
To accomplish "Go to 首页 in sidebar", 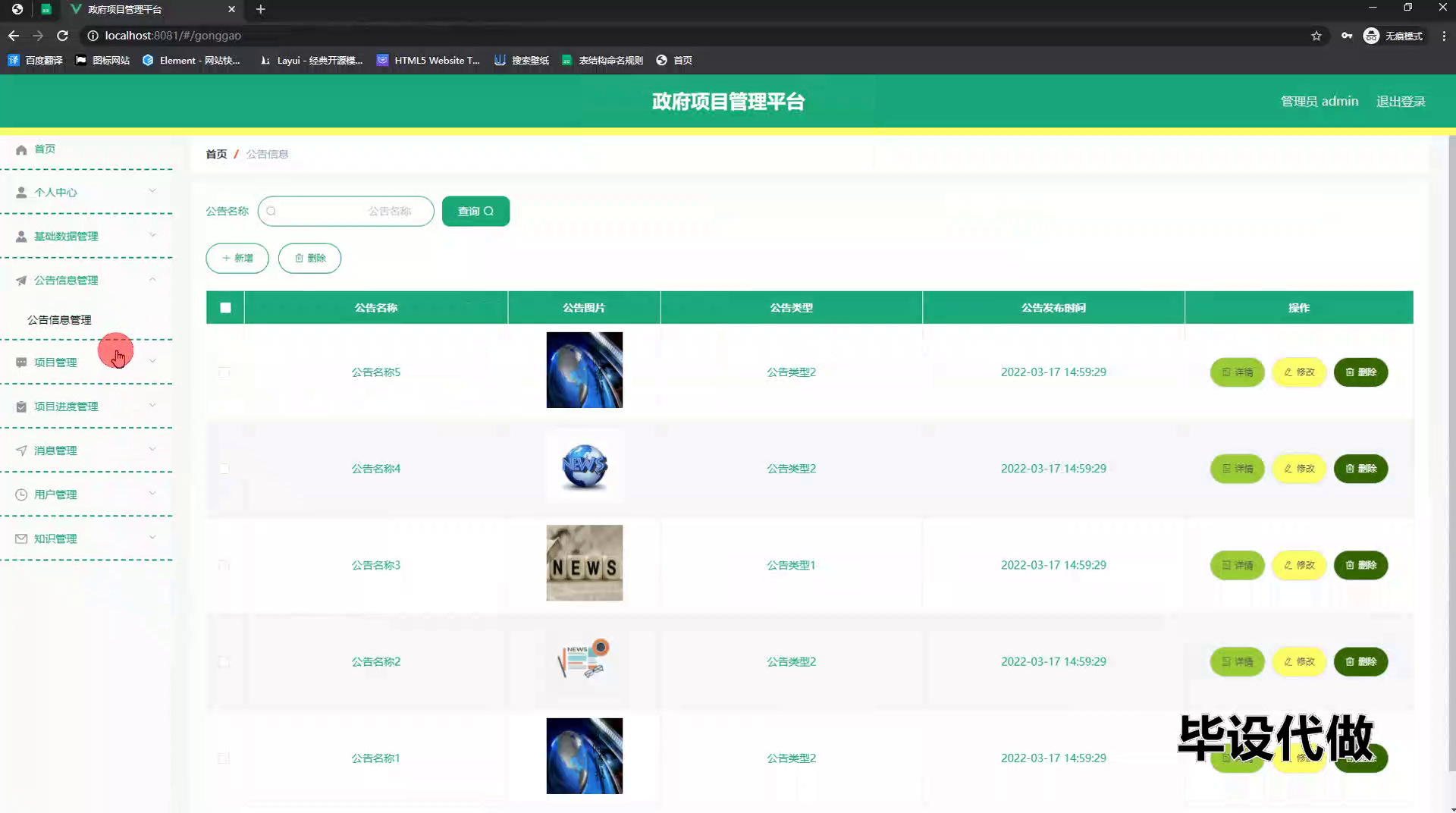I will (45, 149).
